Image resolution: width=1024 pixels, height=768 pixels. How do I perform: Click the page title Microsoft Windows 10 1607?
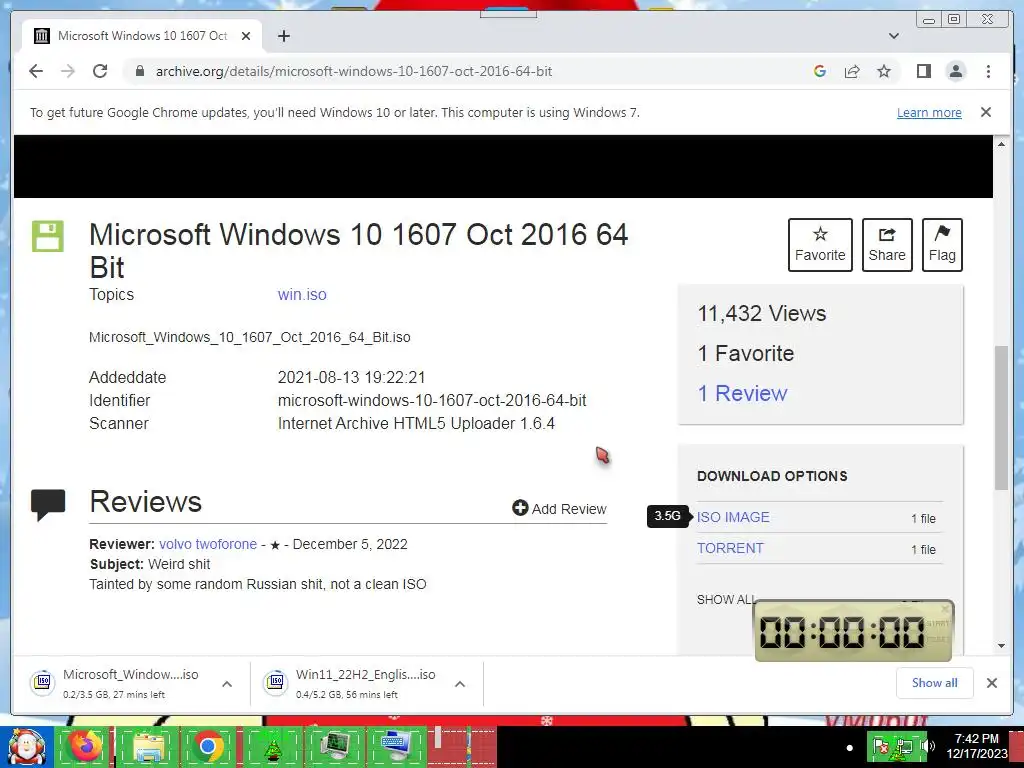coord(358,251)
